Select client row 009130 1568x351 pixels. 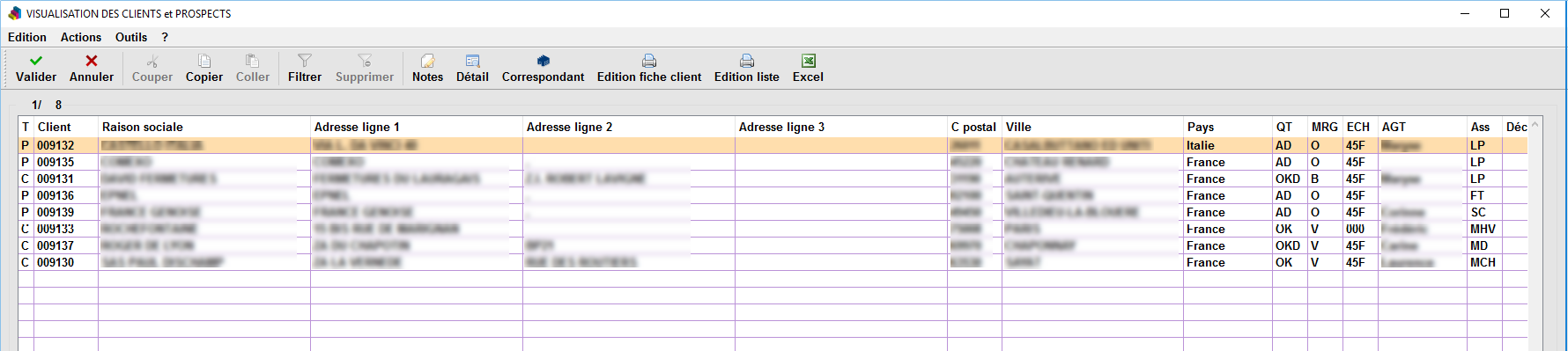tap(773, 262)
